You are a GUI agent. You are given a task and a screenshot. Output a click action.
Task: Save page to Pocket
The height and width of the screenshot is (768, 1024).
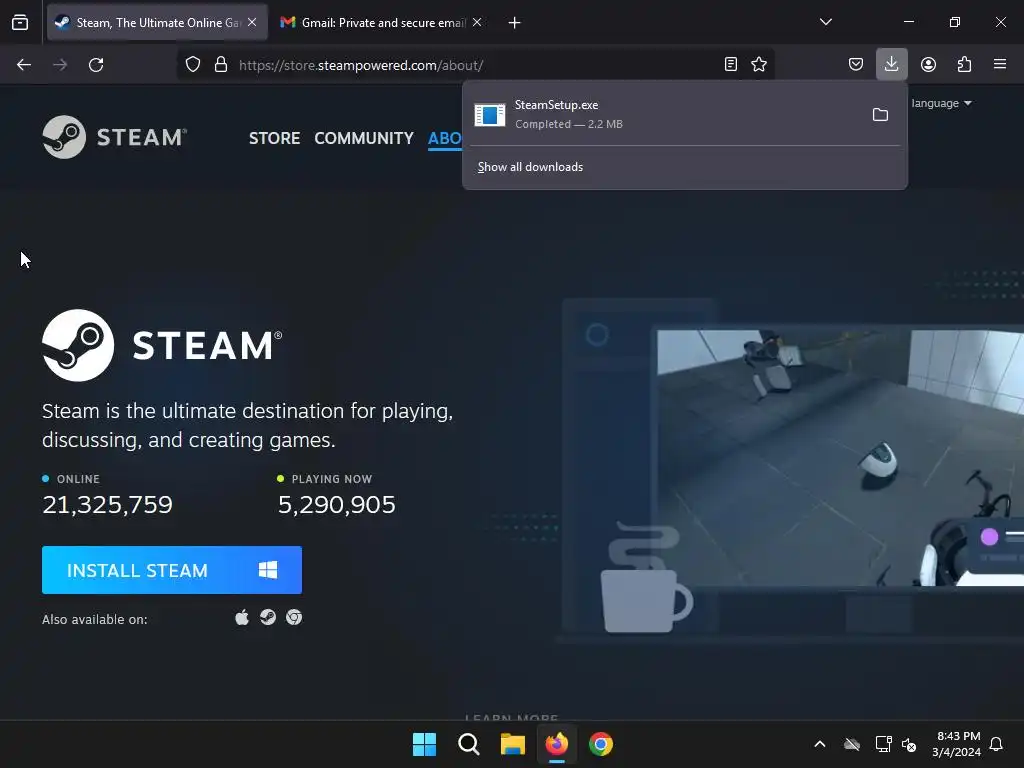[856, 64]
